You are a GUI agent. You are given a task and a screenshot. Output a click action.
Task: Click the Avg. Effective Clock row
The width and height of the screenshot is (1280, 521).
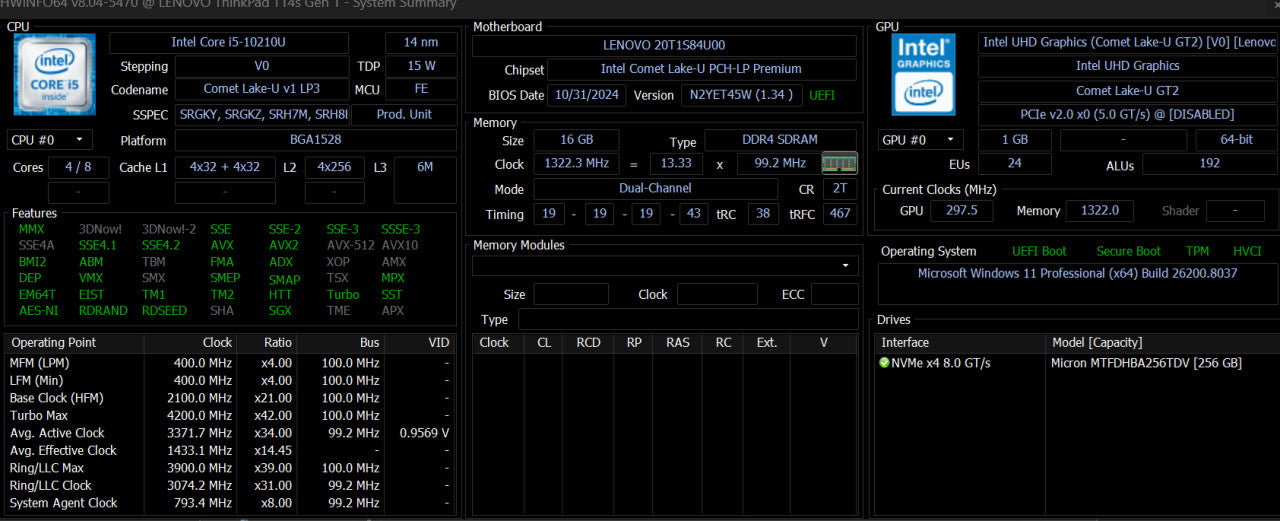pos(230,451)
